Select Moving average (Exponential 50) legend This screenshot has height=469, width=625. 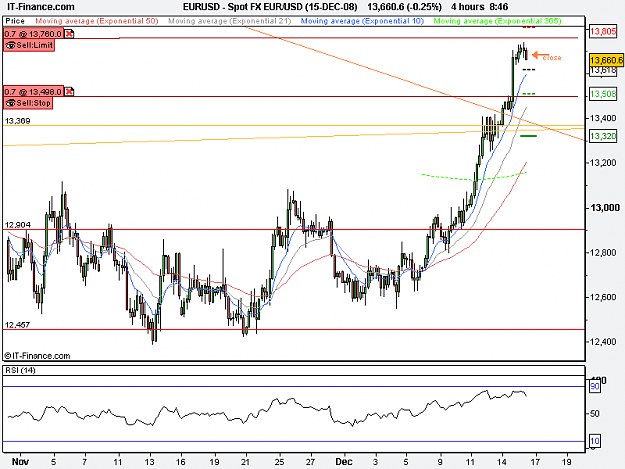pyautogui.click(x=97, y=21)
